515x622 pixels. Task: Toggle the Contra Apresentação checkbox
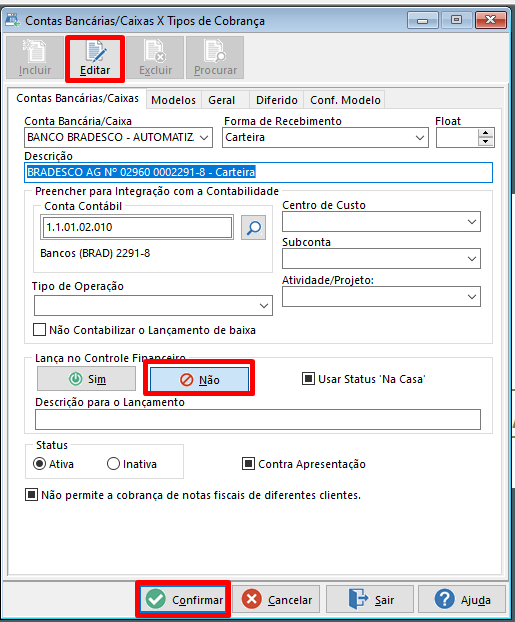[x=248, y=463]
